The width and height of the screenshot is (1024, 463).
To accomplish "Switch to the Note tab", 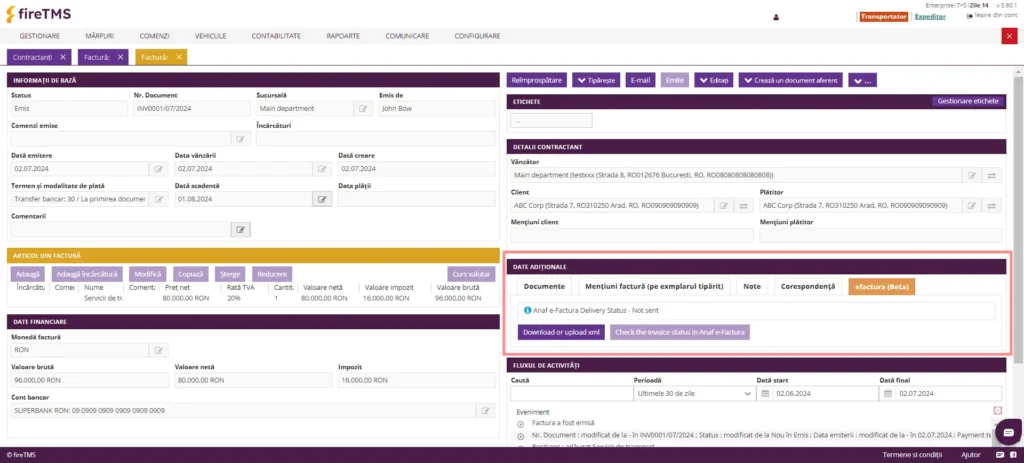I will click(x=752, y=287).
